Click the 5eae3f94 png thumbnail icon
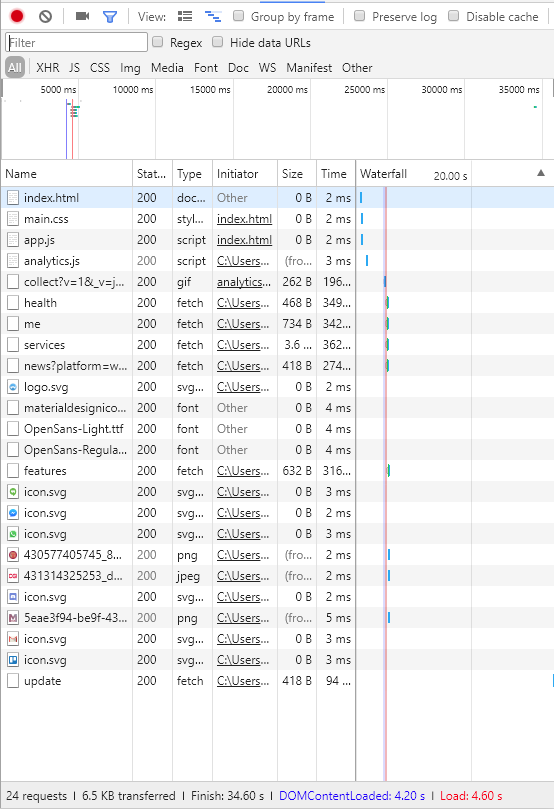 [x=13, y=618]
